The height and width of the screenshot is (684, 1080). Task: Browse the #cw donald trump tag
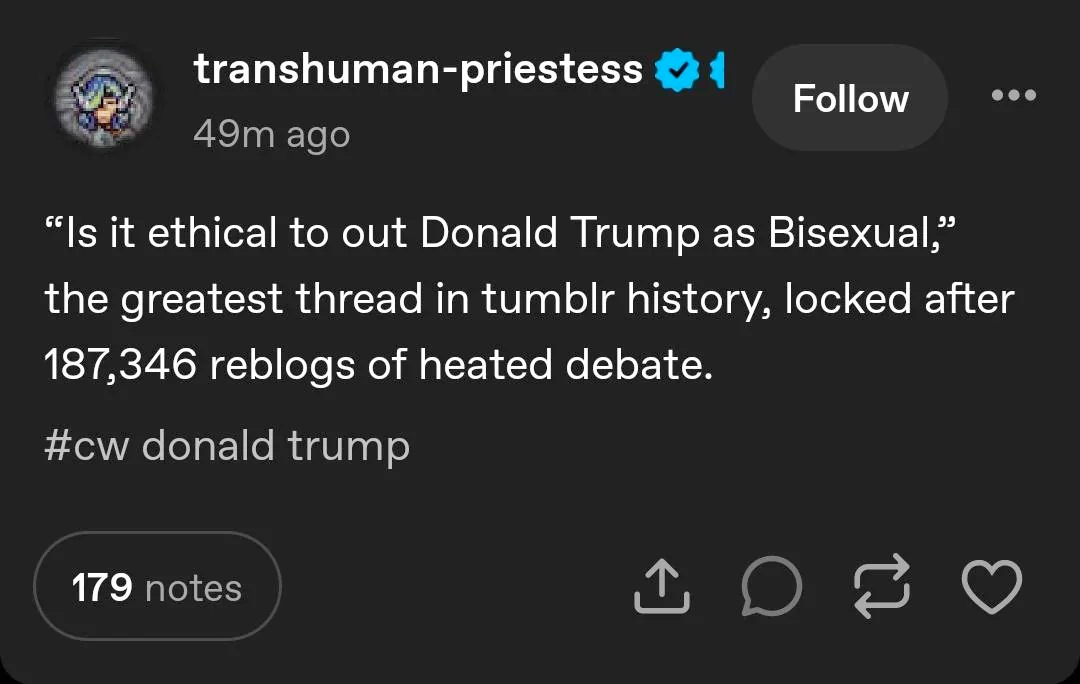[x=227, y=445]
